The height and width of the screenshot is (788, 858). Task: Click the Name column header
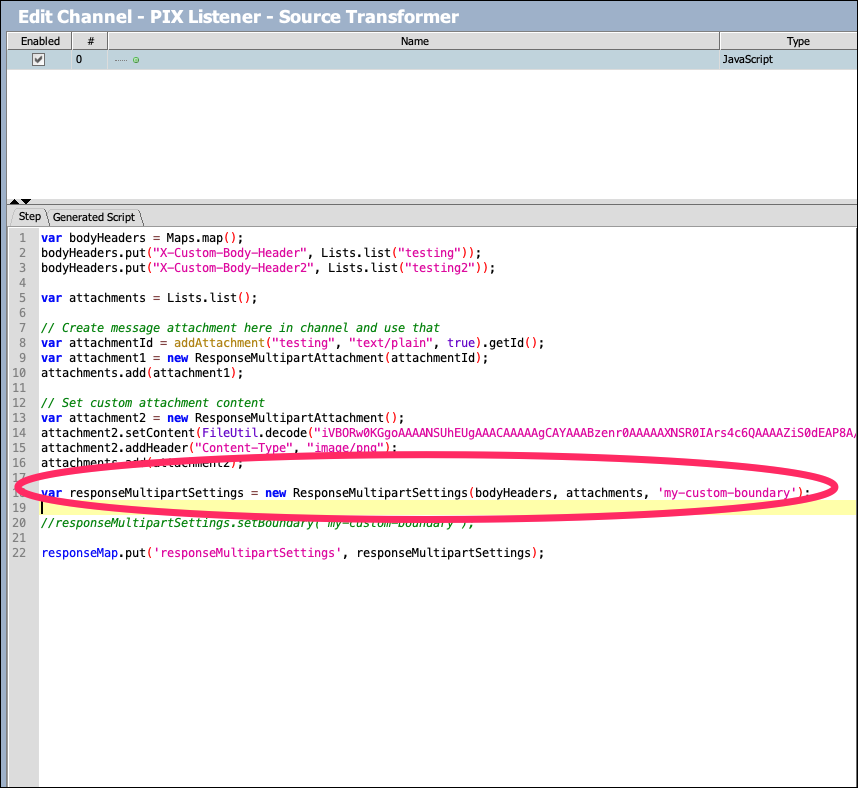(x=414, y=41)
